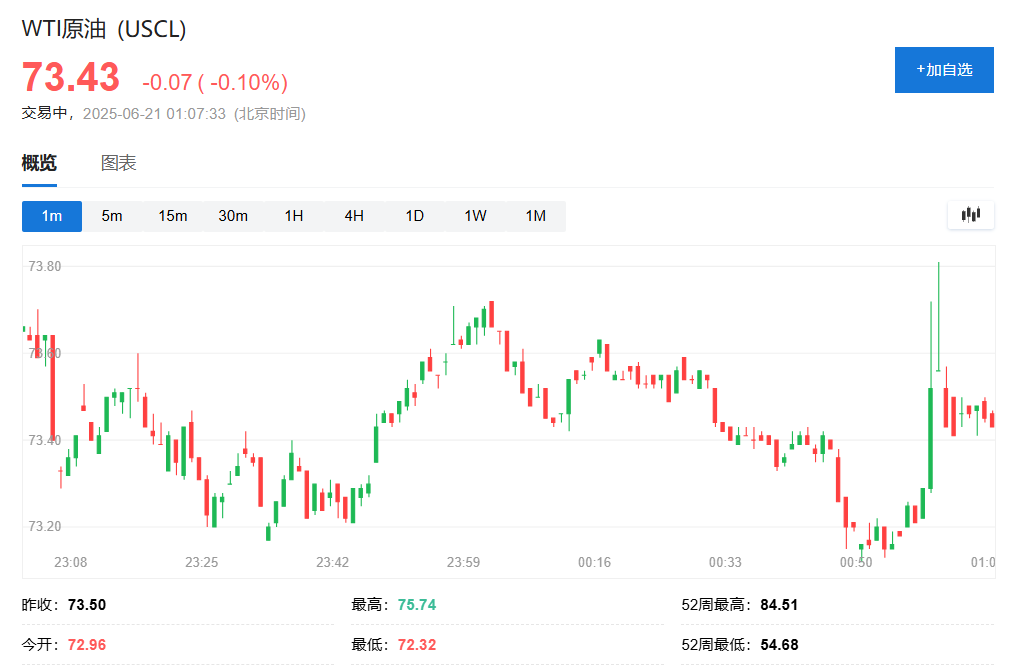Viewport: 1009px width, 671px height.
Task: Click the candlestick chart type icon
Action: pos(970,215)
